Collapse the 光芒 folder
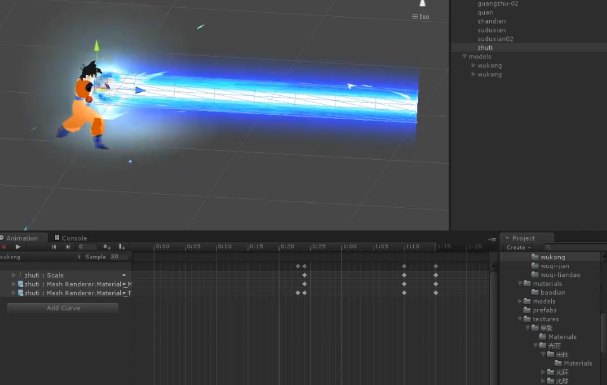Image resolution: width=607 pixels, height=385 pixels. 535,346
